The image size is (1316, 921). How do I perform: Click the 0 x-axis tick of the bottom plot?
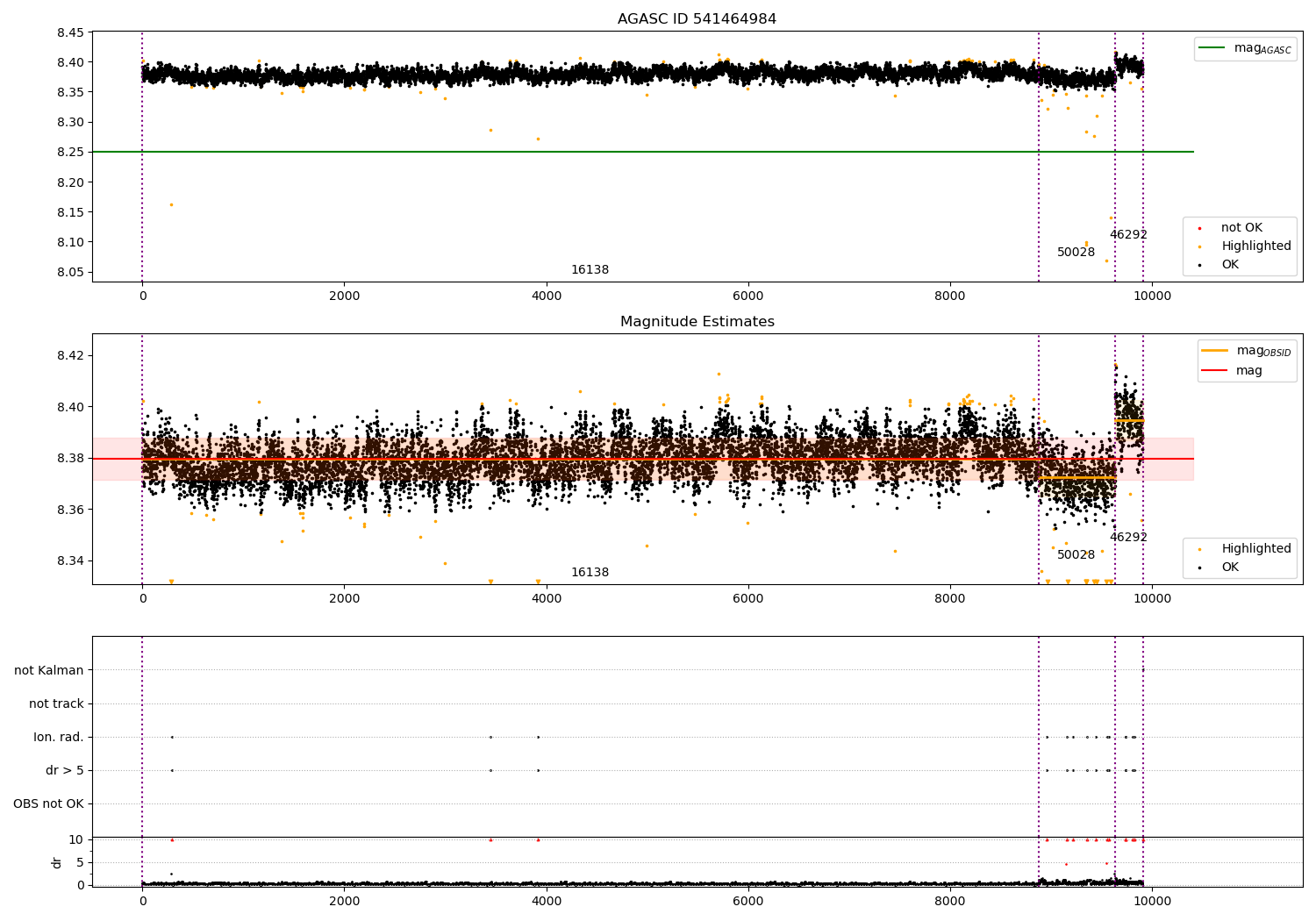[142, 901]
